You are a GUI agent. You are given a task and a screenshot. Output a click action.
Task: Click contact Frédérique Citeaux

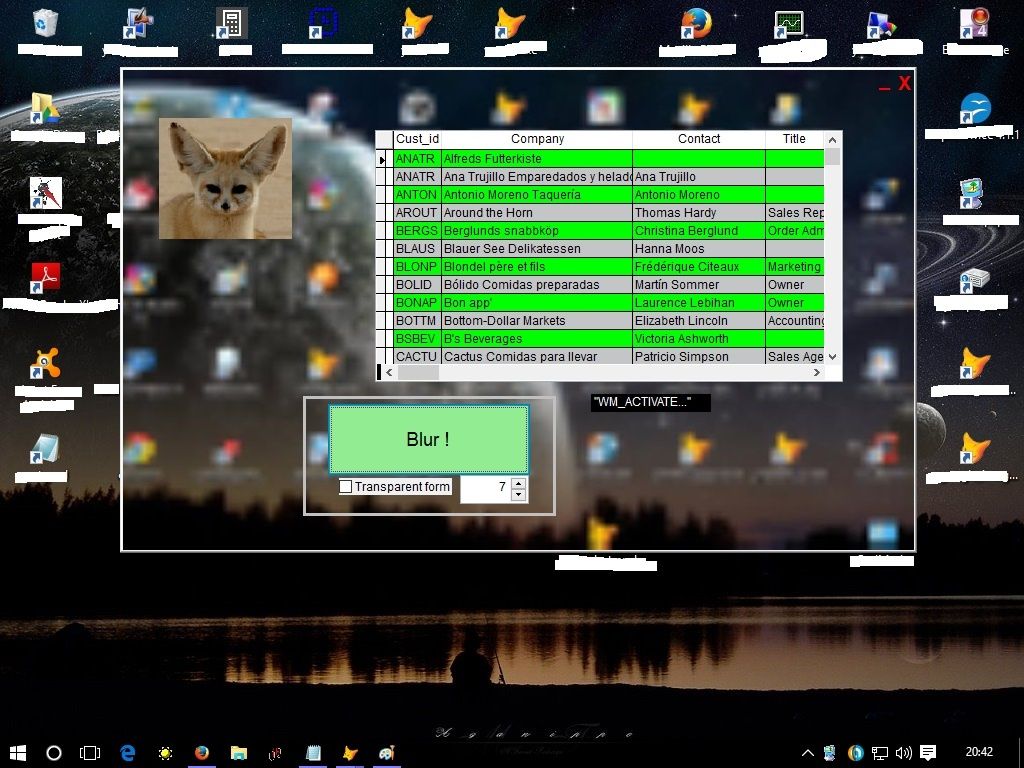pos(699,266)
